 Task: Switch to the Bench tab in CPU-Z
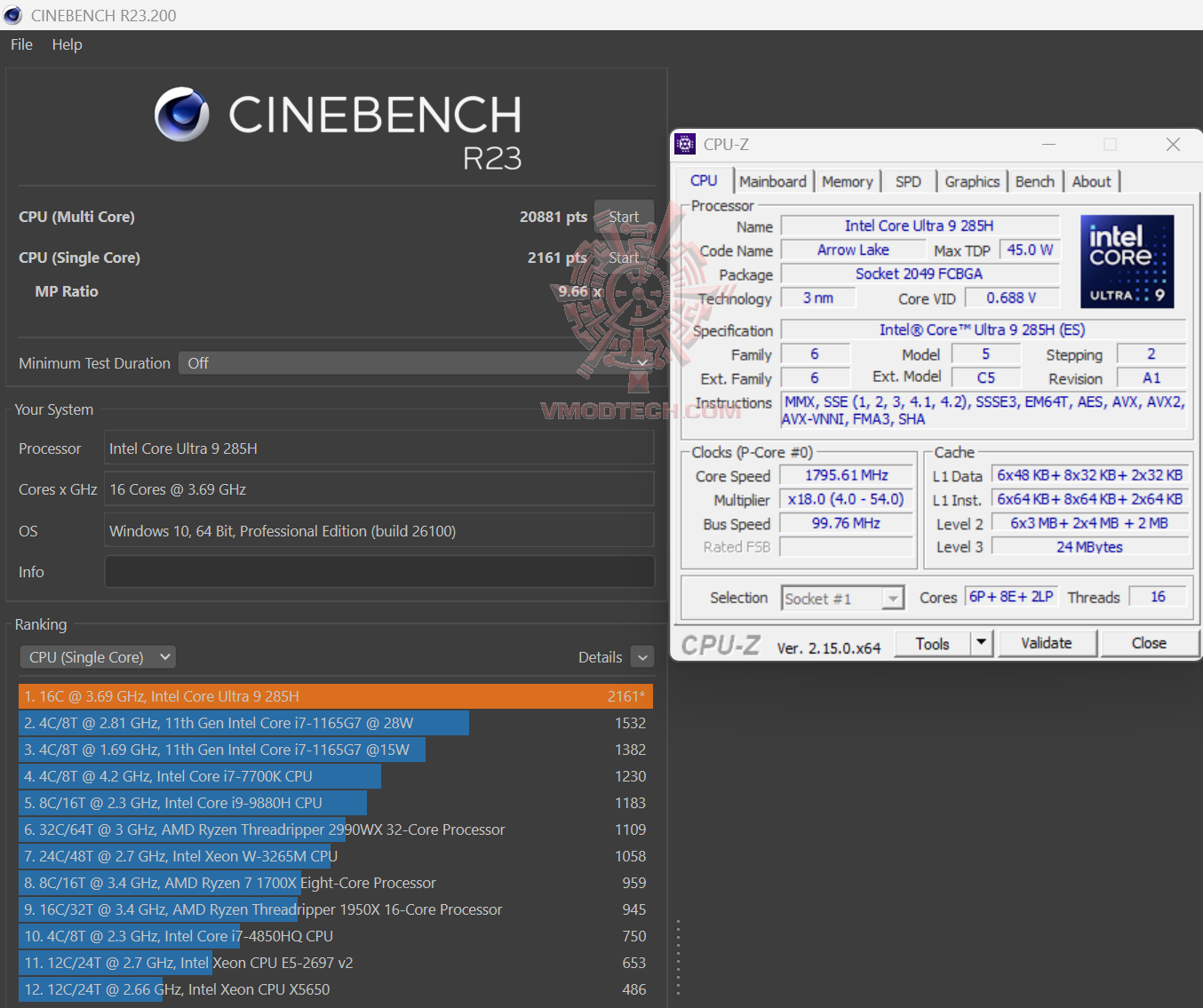[x=1035, y=181]
